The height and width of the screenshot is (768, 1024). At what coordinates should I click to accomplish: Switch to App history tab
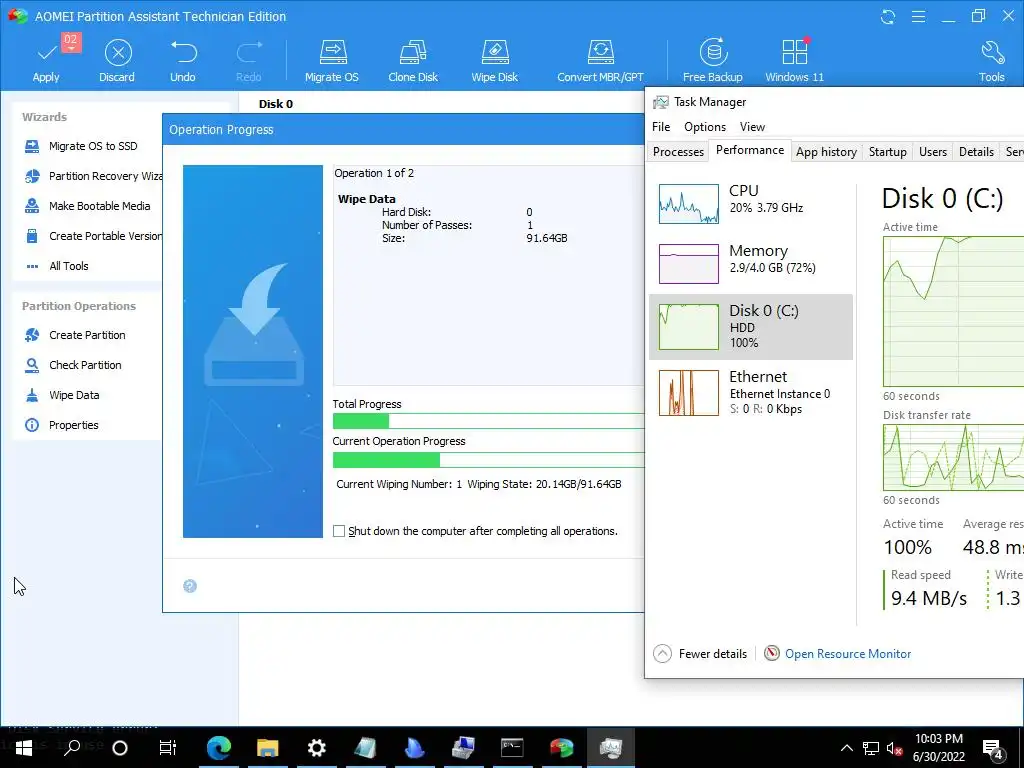[826, 152]
